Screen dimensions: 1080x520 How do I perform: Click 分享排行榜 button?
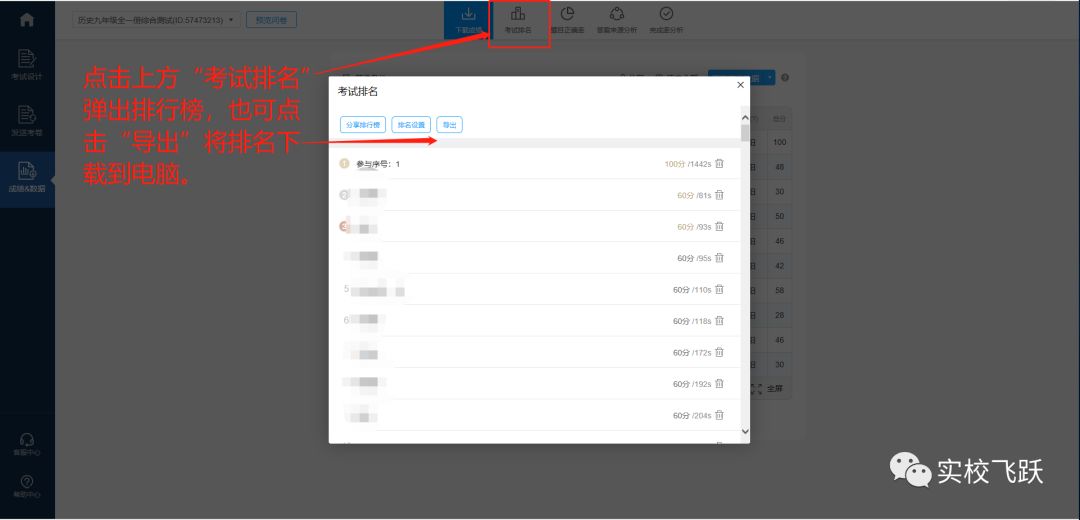[363, 125]
